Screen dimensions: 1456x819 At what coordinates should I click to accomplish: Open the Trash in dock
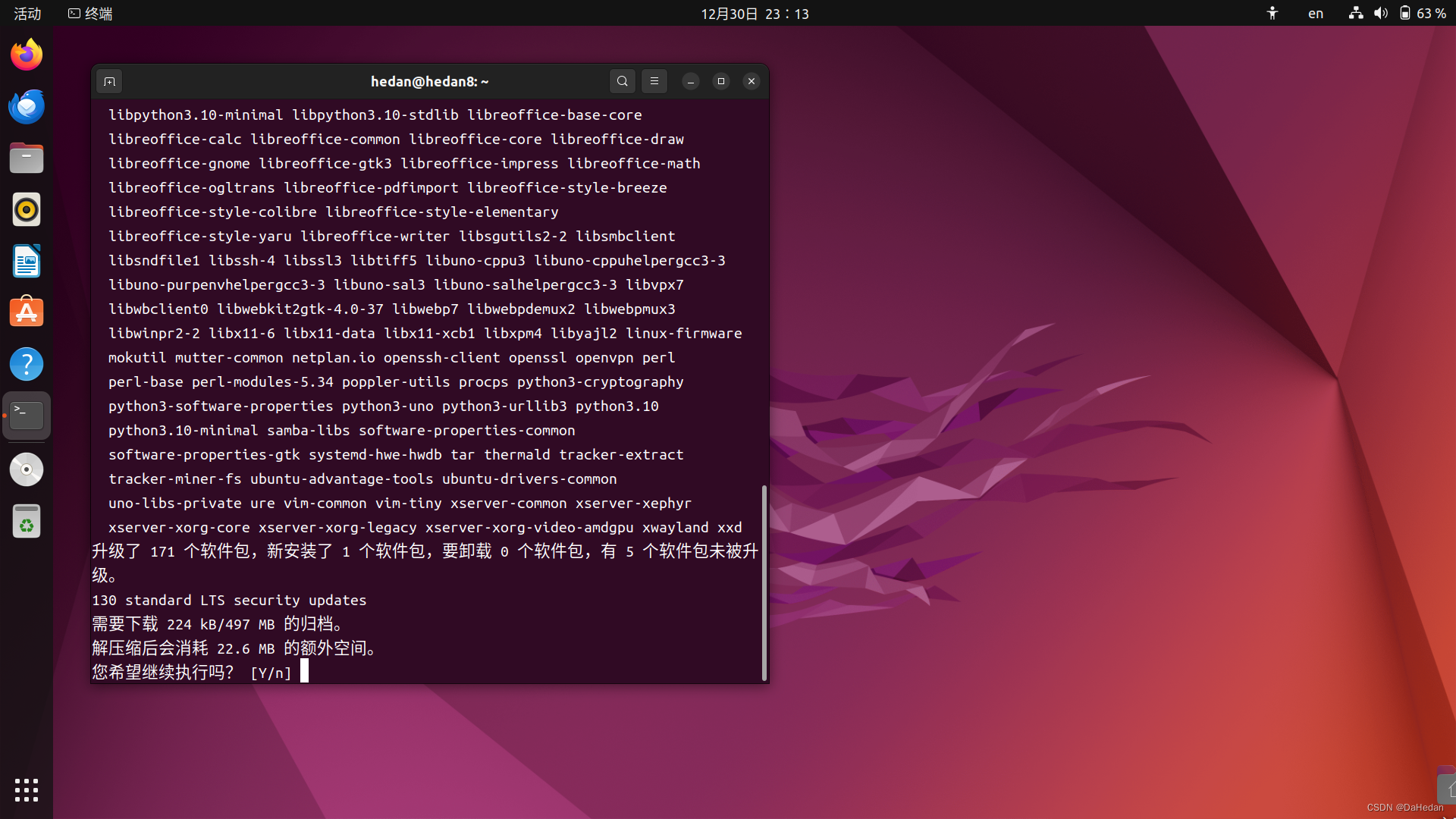[27, 522]
